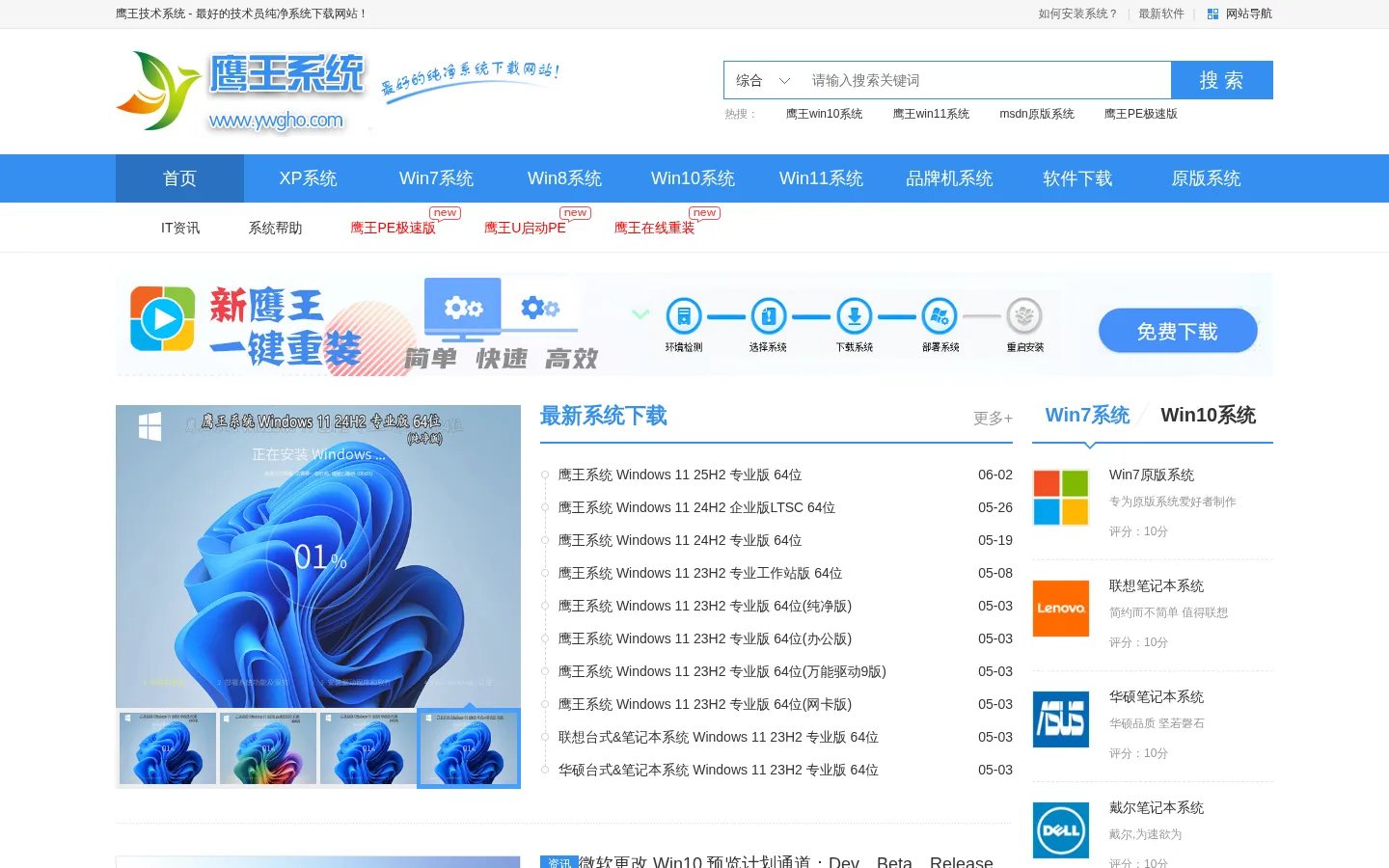The image size is (1389, 868).
Task: Open the 首页 navigation tab
Action: 179,178
